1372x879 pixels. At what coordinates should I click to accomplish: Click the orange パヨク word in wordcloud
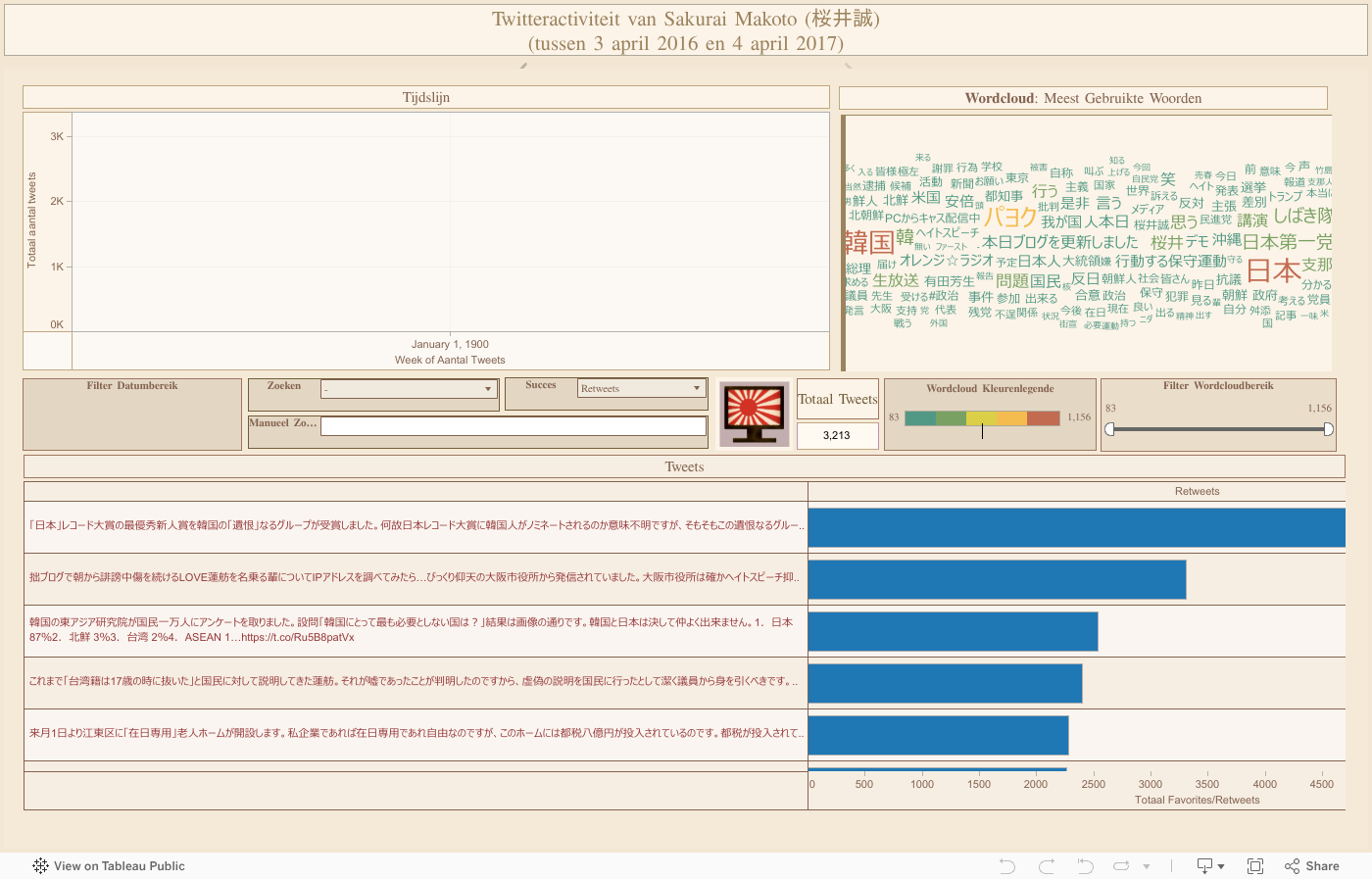pos(1009,217)
